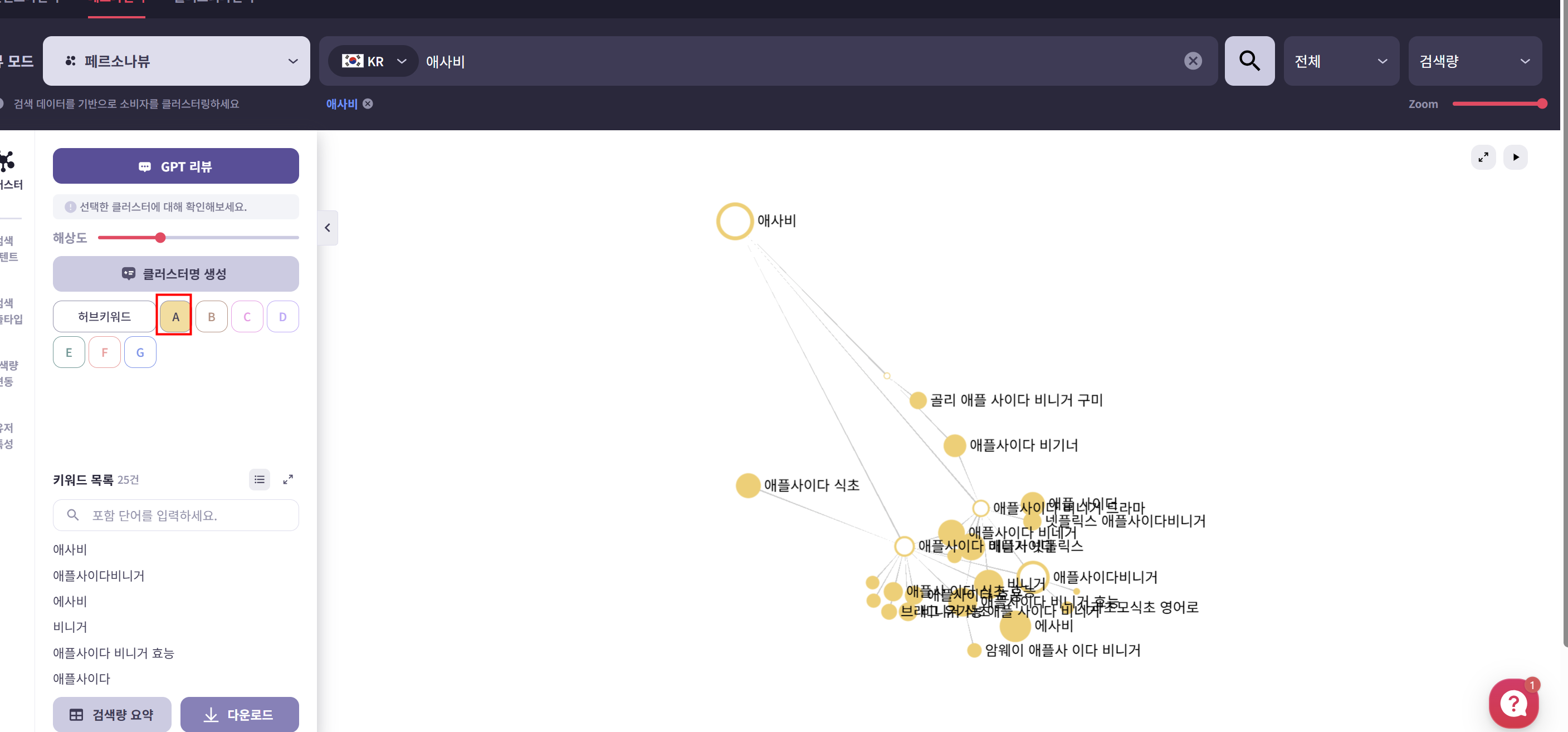
Task: Open the chat support widget
Action: point(1513,704)
